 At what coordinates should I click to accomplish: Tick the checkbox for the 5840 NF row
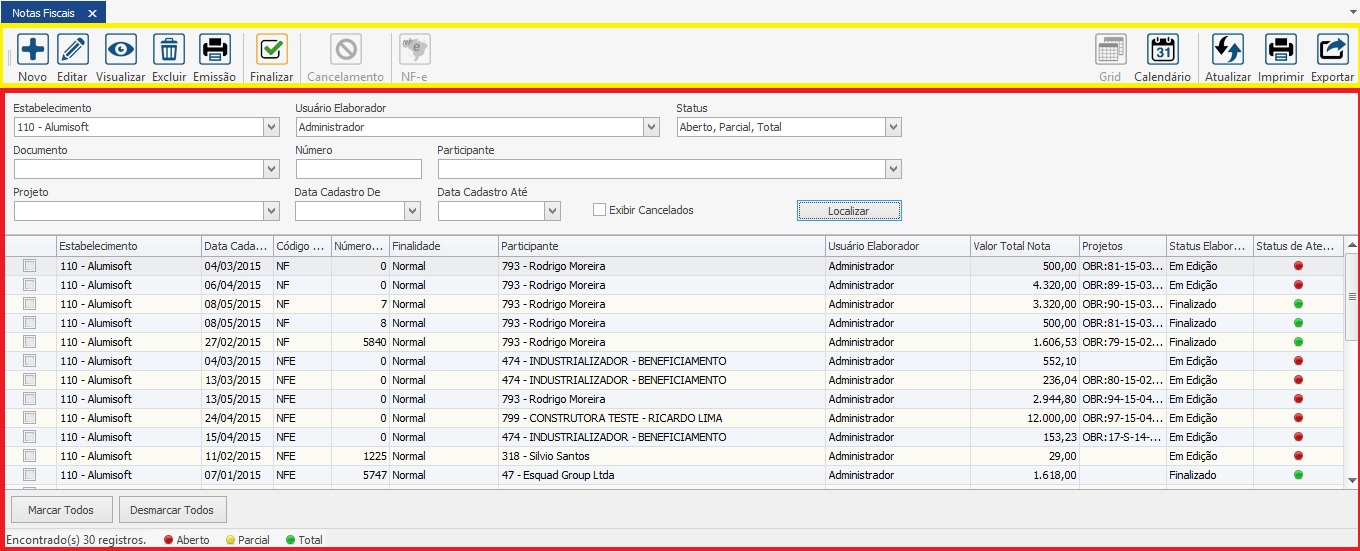pyautogui.click(x=30, y=342)
